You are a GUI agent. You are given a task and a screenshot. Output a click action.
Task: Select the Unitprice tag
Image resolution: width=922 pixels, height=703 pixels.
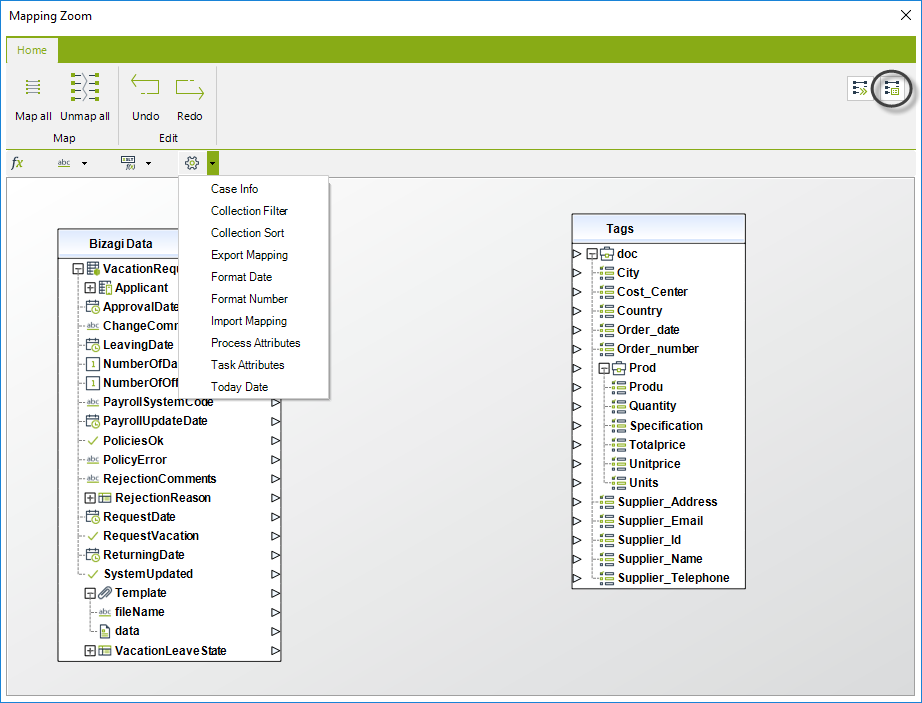click(x=654, y=464)
